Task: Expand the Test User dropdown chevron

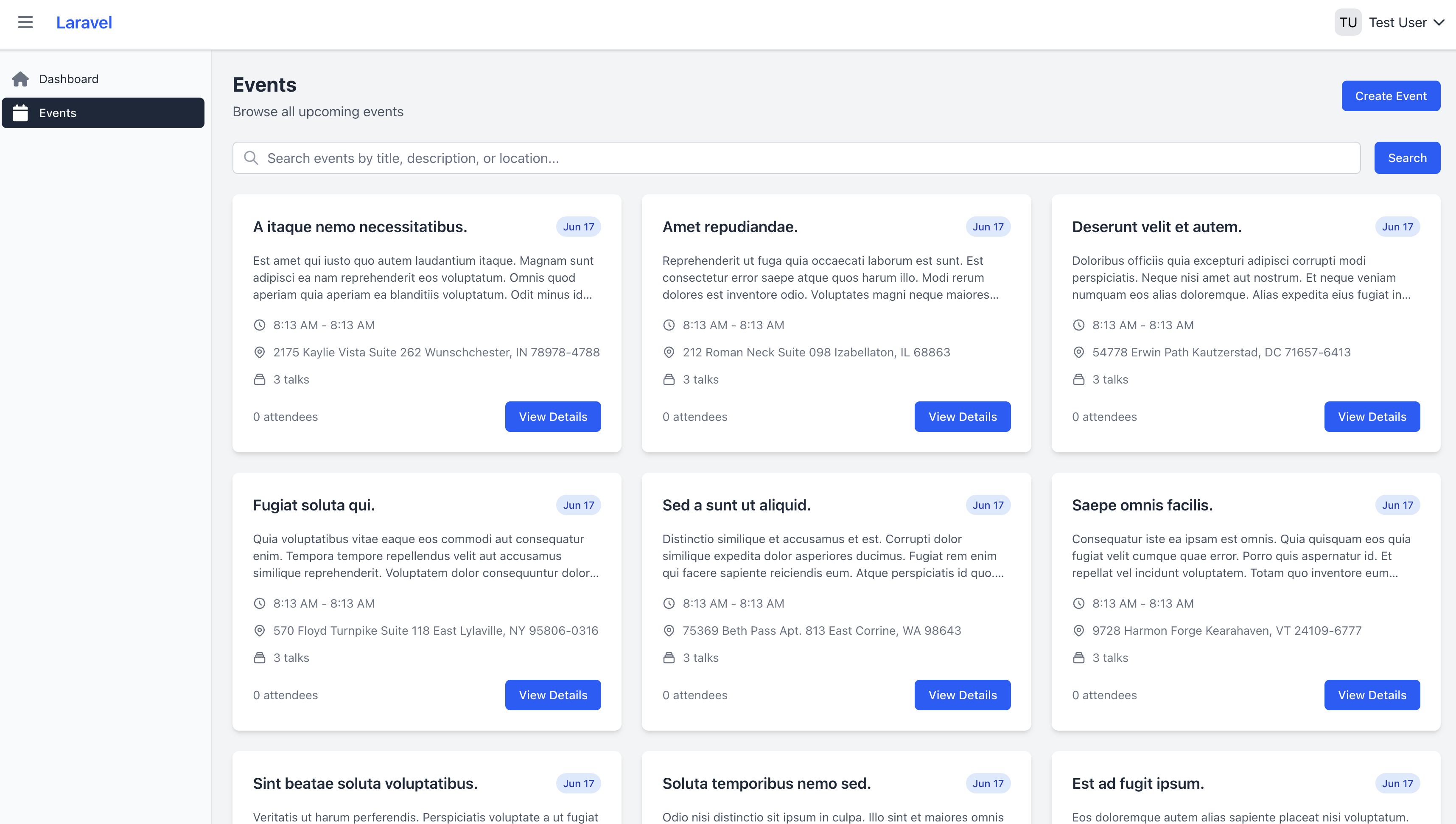Action: [x=1439, y=22]
